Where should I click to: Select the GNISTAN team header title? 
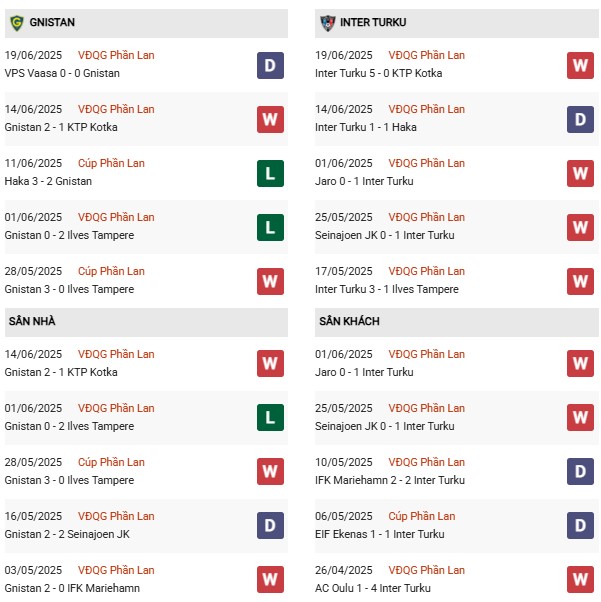pos(52,23)
